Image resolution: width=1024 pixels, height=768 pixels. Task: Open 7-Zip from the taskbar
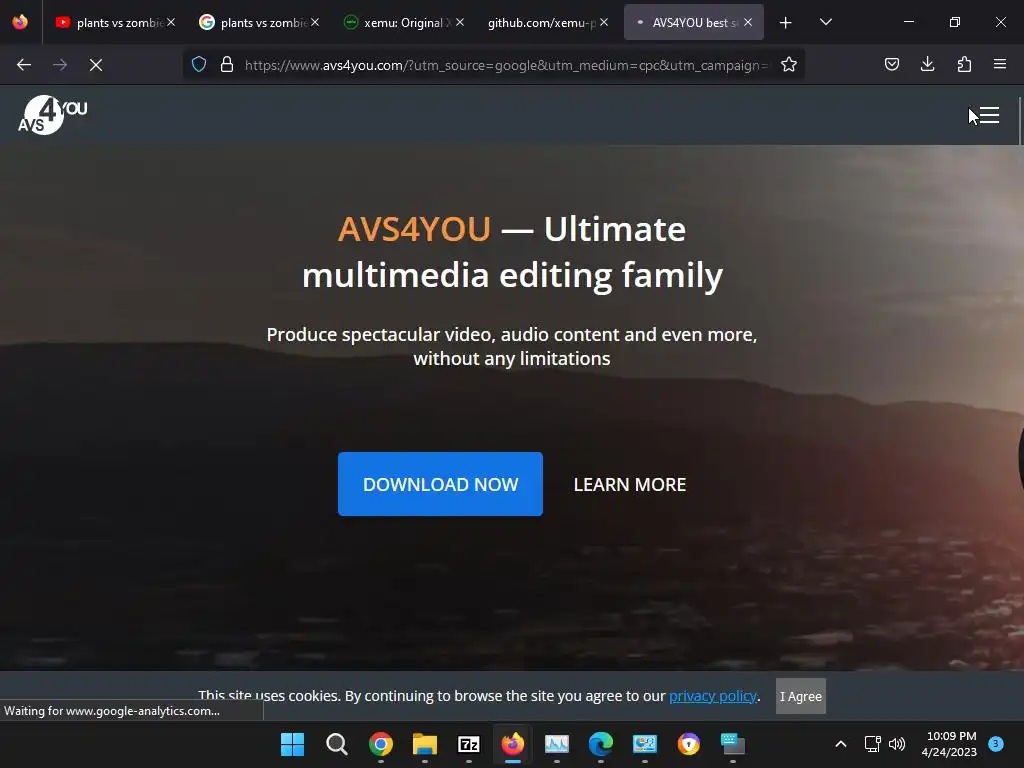coord(469,744)
